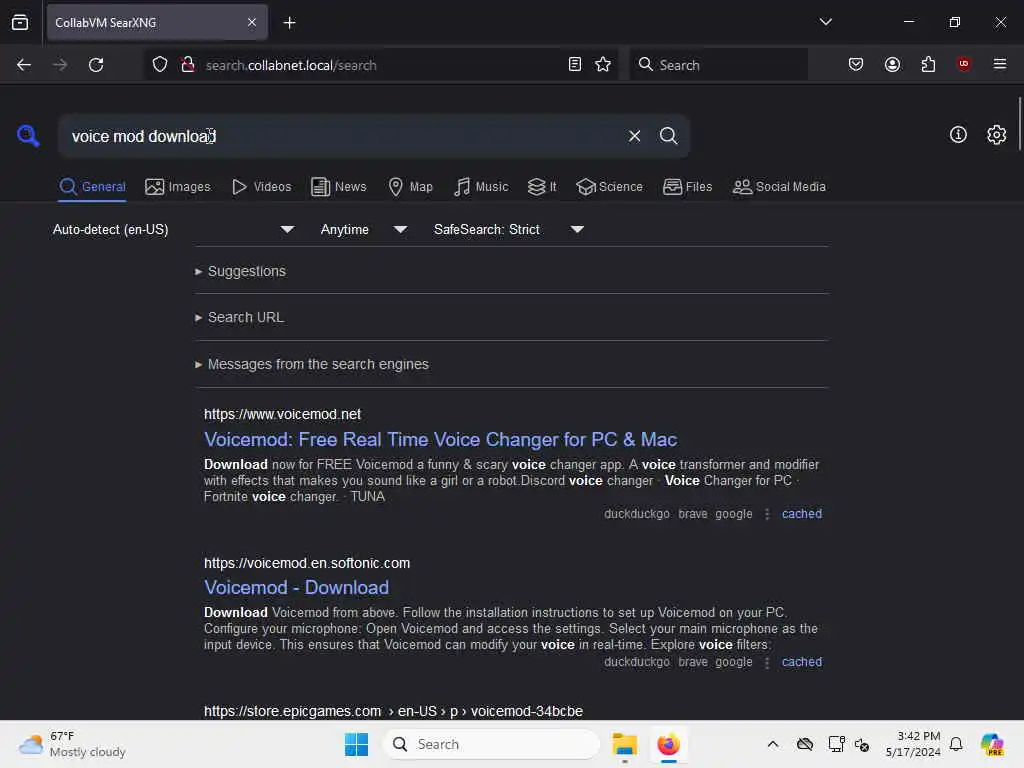The height and width of the screenshot is (768, 1024).
Task: Open cached link for softonic result
Action: pos(801,662)
